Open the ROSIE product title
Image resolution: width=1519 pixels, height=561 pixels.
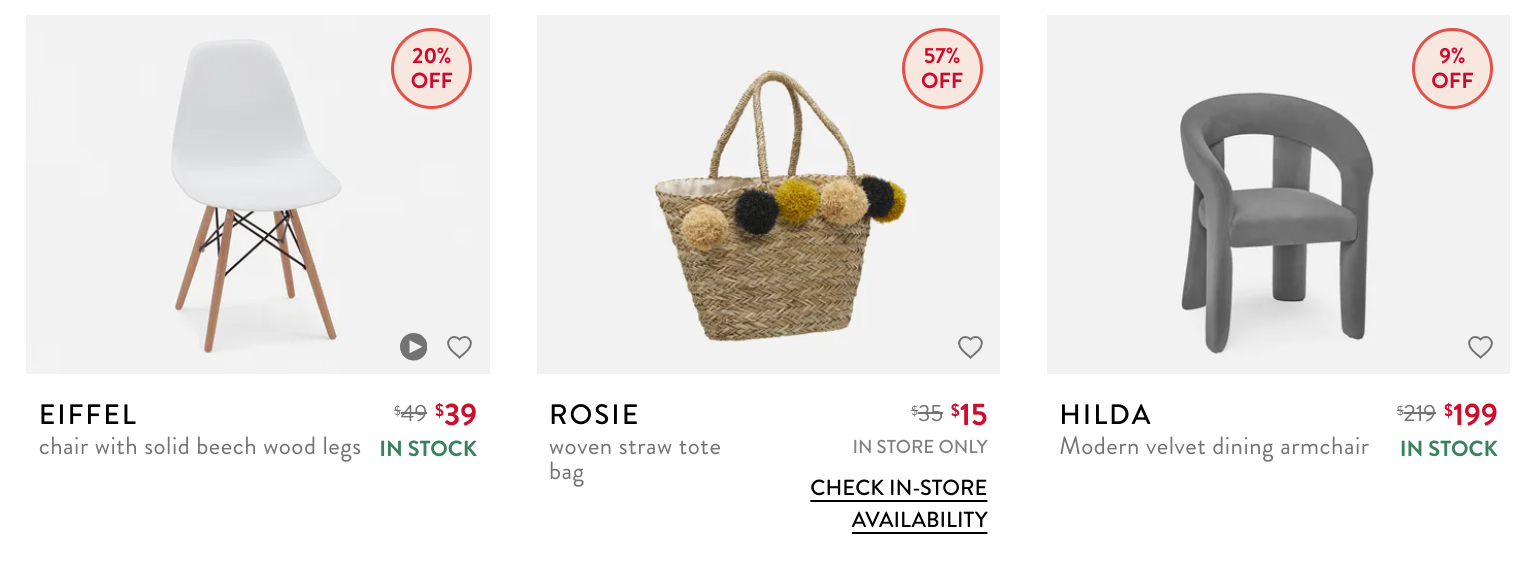594,414
